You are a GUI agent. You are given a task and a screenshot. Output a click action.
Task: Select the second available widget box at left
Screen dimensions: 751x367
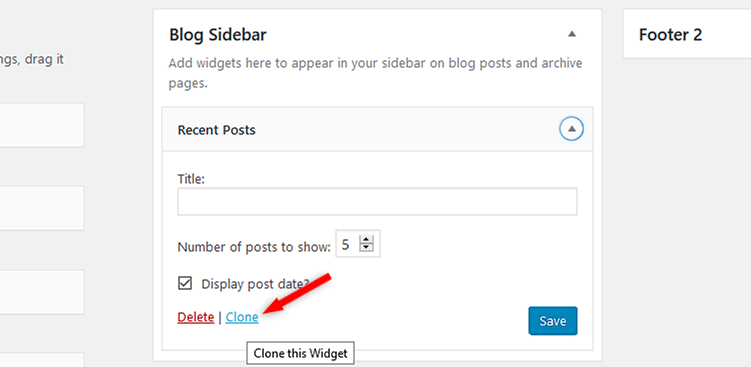(x=42, y=208)
